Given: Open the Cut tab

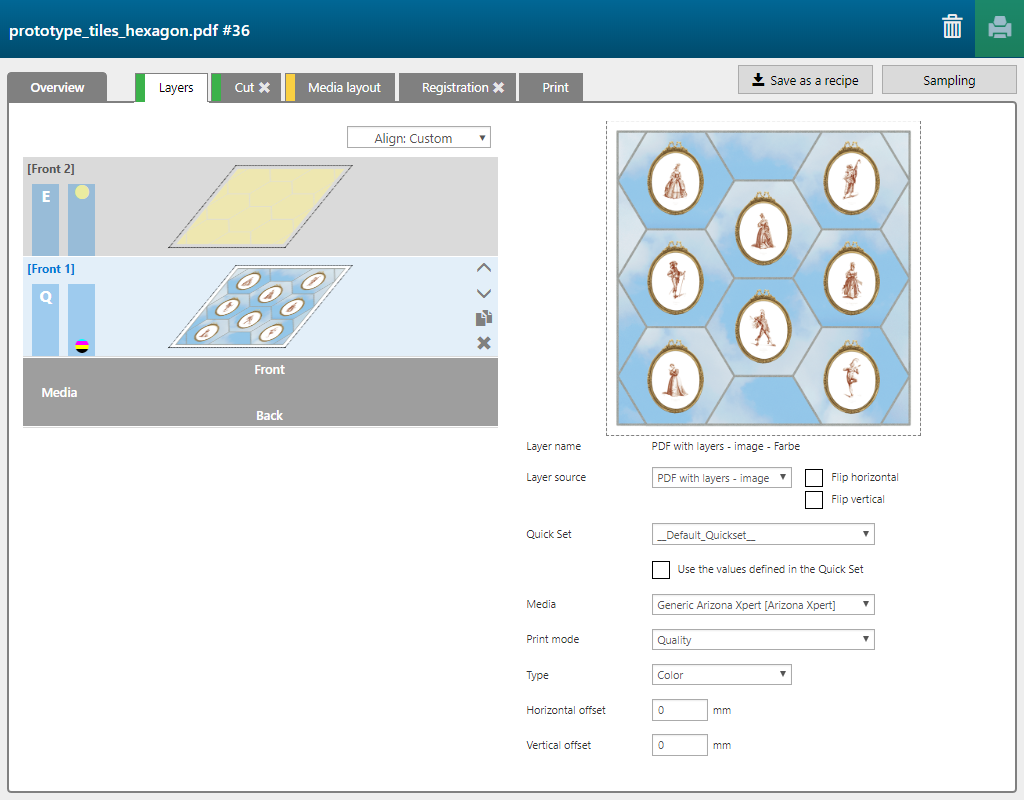Looking at the screenshot, I should coord(245,88).
